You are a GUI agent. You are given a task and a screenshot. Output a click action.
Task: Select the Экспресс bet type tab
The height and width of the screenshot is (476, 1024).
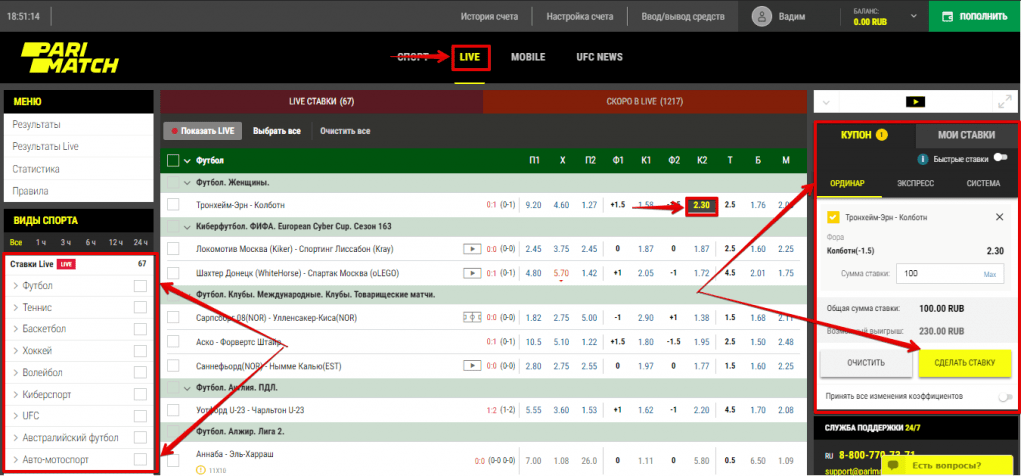point(915,183)
